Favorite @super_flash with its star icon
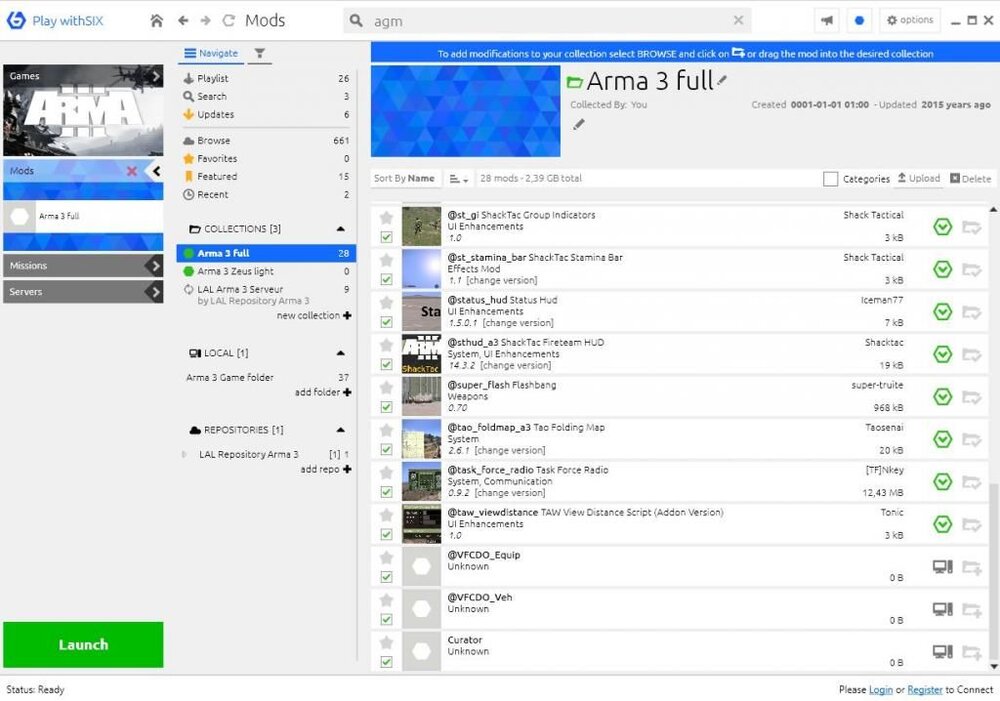Image resolution: width=1000 pixels, height=701 pixels. click(386, 388)
